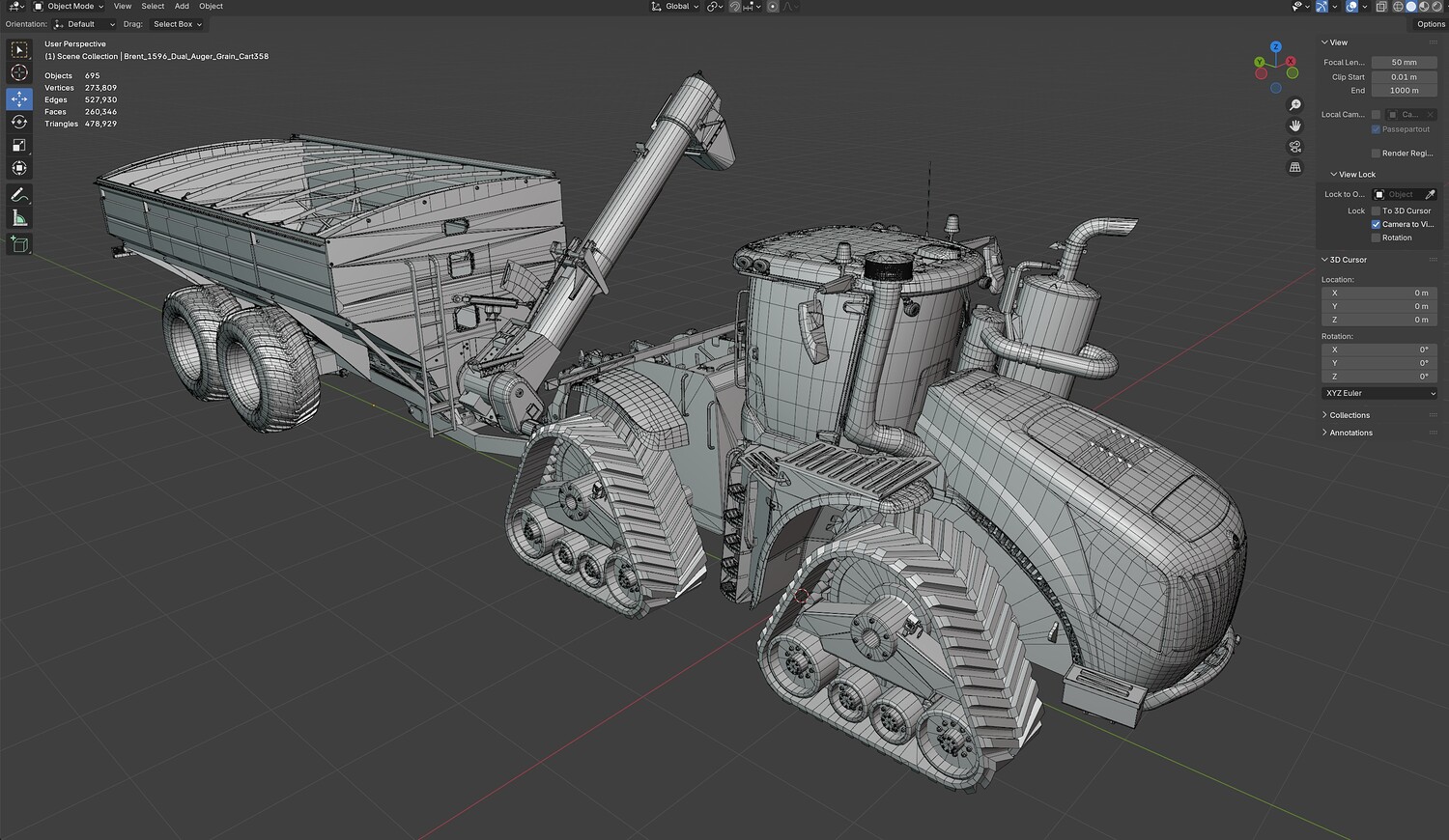Toggle snapping magnet
1449x840 pixels.
735,7
